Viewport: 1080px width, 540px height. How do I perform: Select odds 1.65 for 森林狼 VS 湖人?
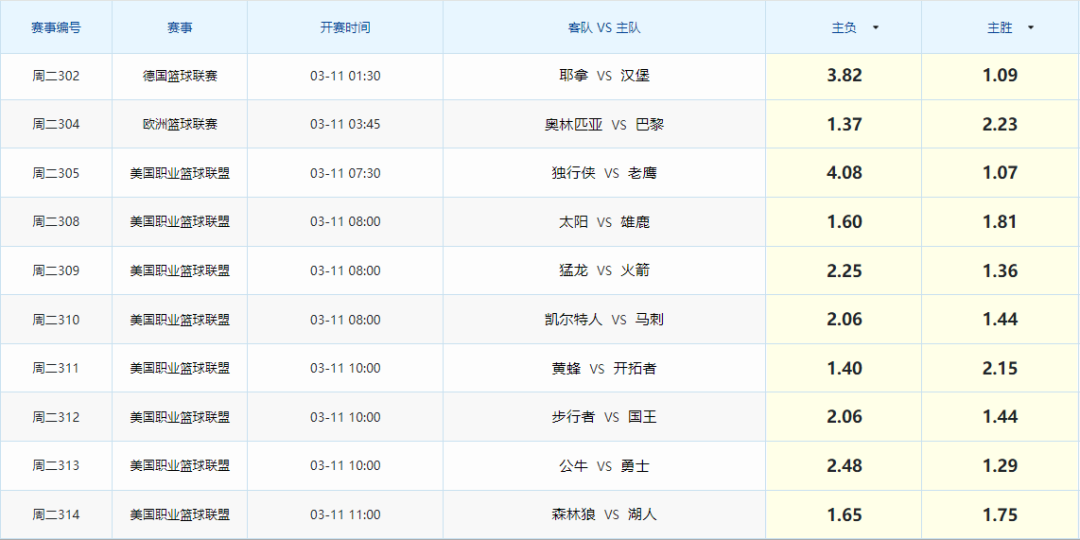coord(844,515)
